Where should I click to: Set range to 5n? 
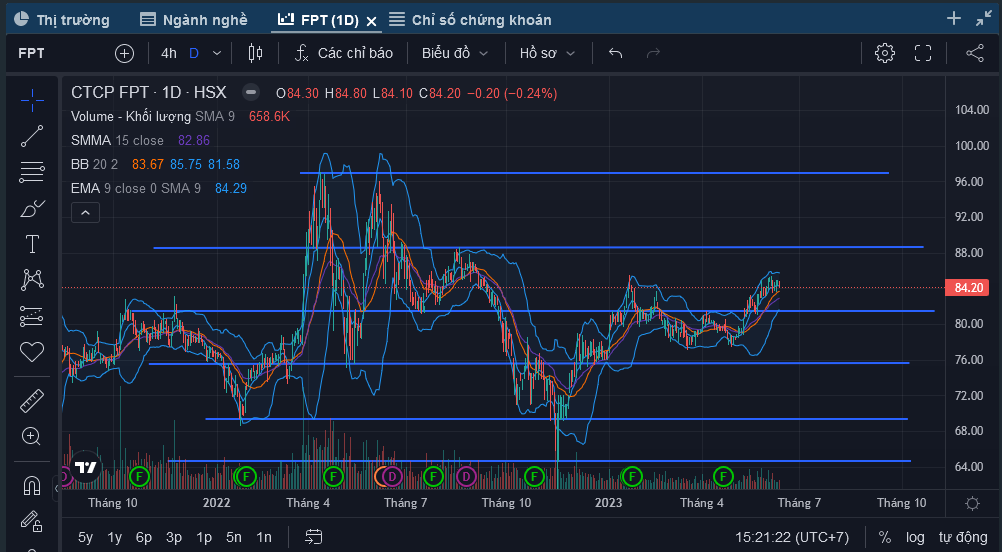click(x=234, y=537)
